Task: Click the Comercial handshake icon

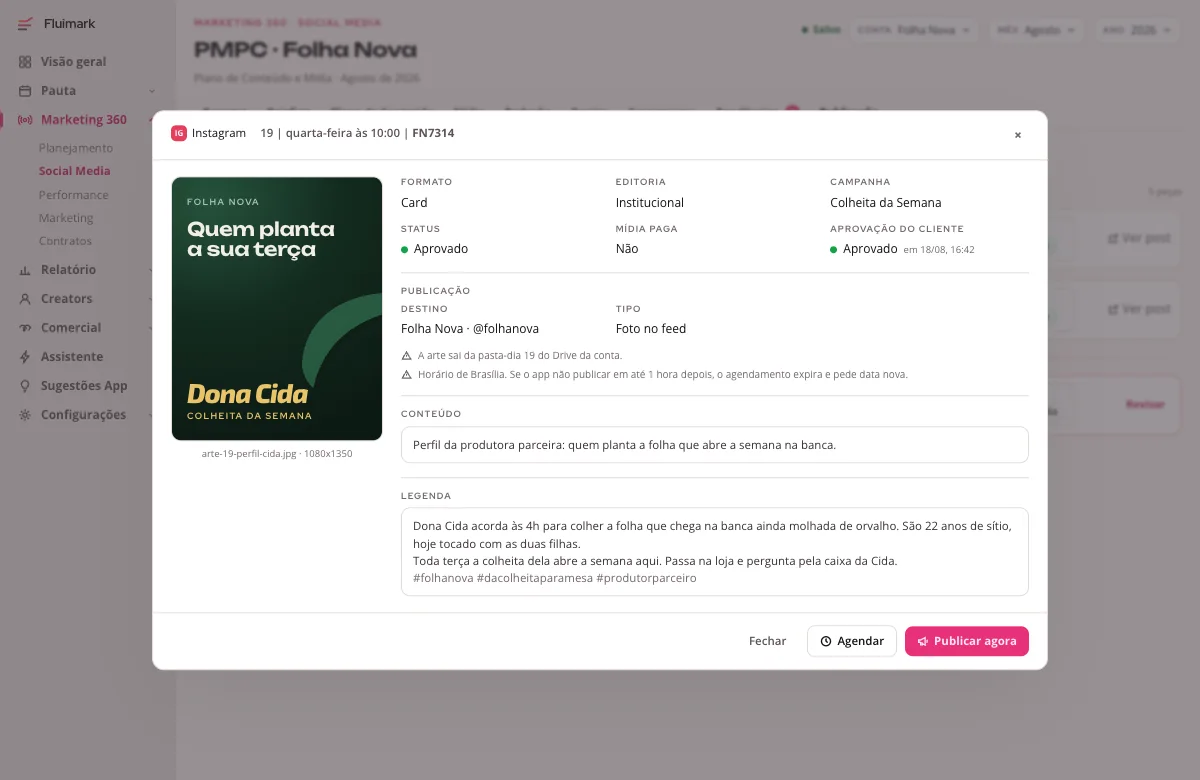Action: coord(25,327)
